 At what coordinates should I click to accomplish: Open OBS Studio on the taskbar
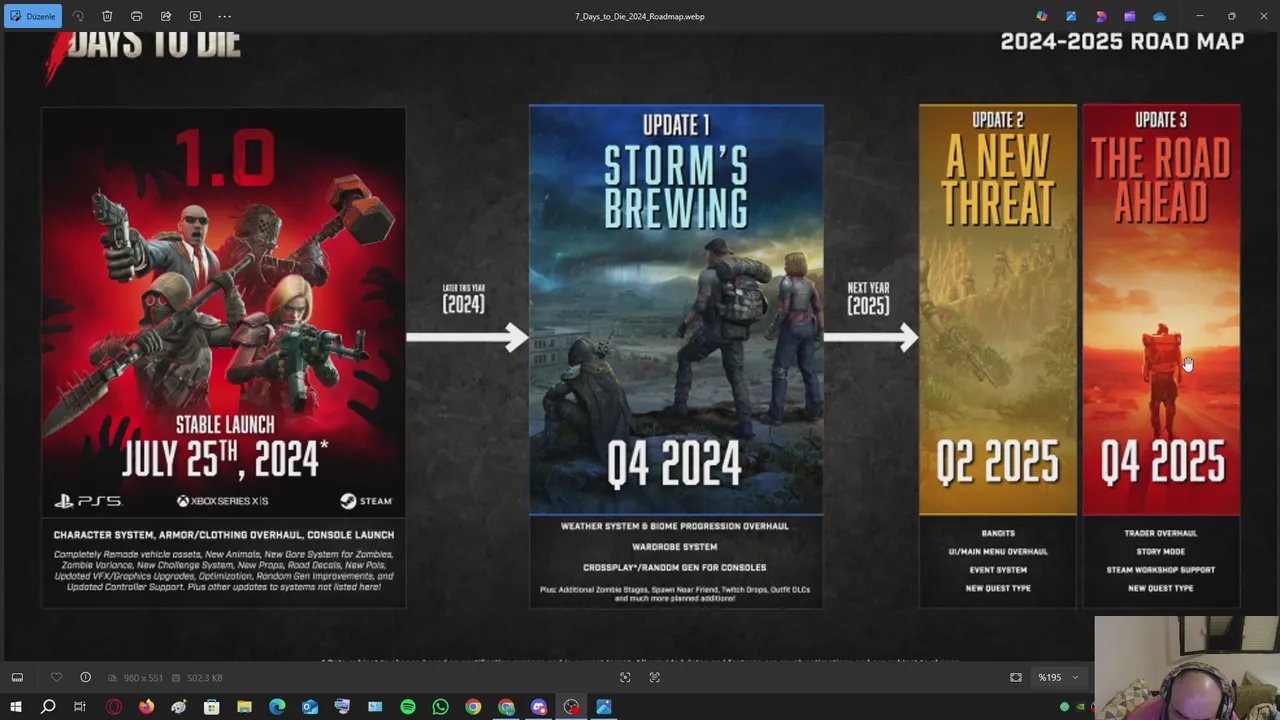pos(571,707)
